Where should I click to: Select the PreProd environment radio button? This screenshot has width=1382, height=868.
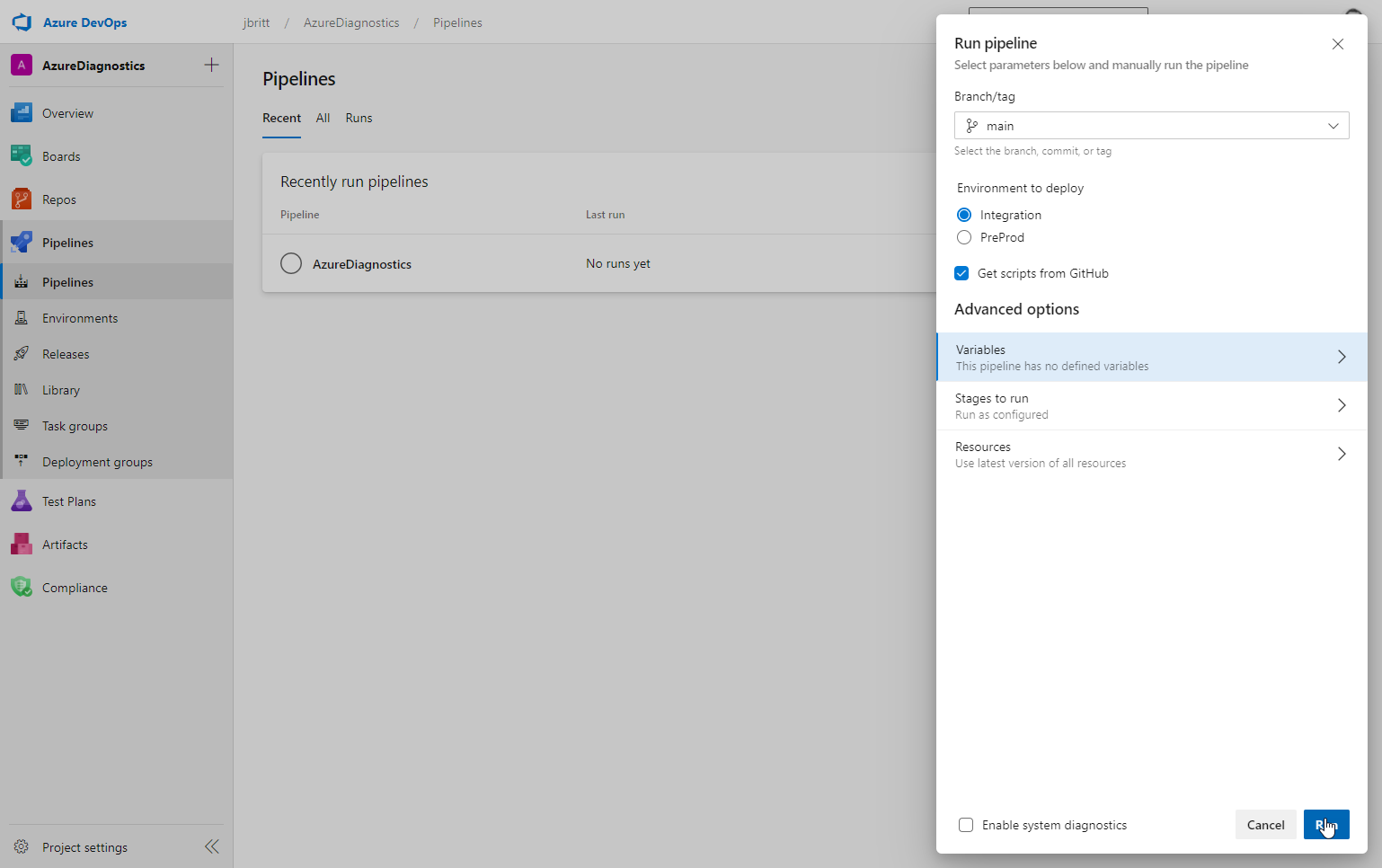click(964, 237)
